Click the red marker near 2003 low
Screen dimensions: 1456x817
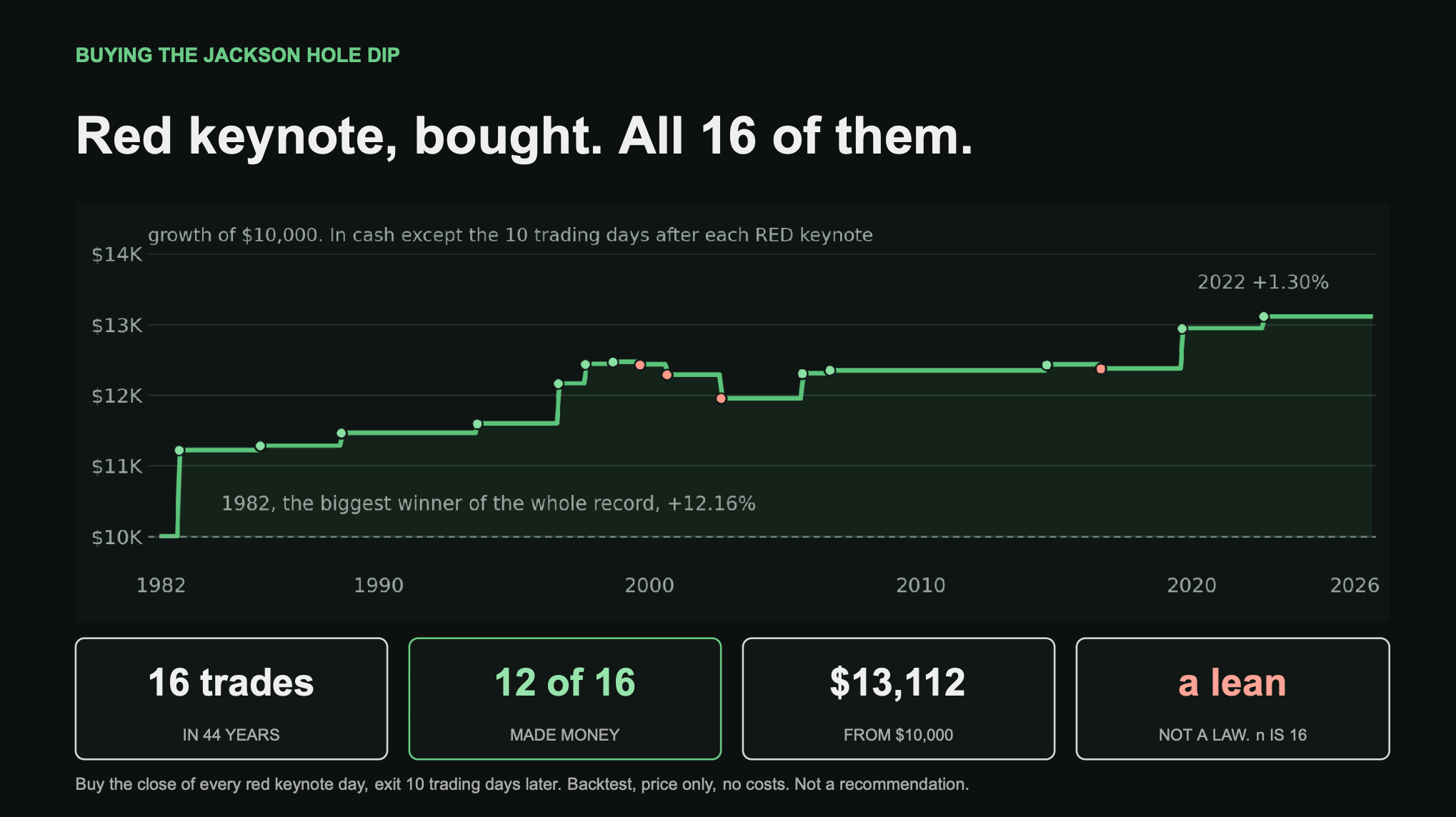(x=721, y=399)
